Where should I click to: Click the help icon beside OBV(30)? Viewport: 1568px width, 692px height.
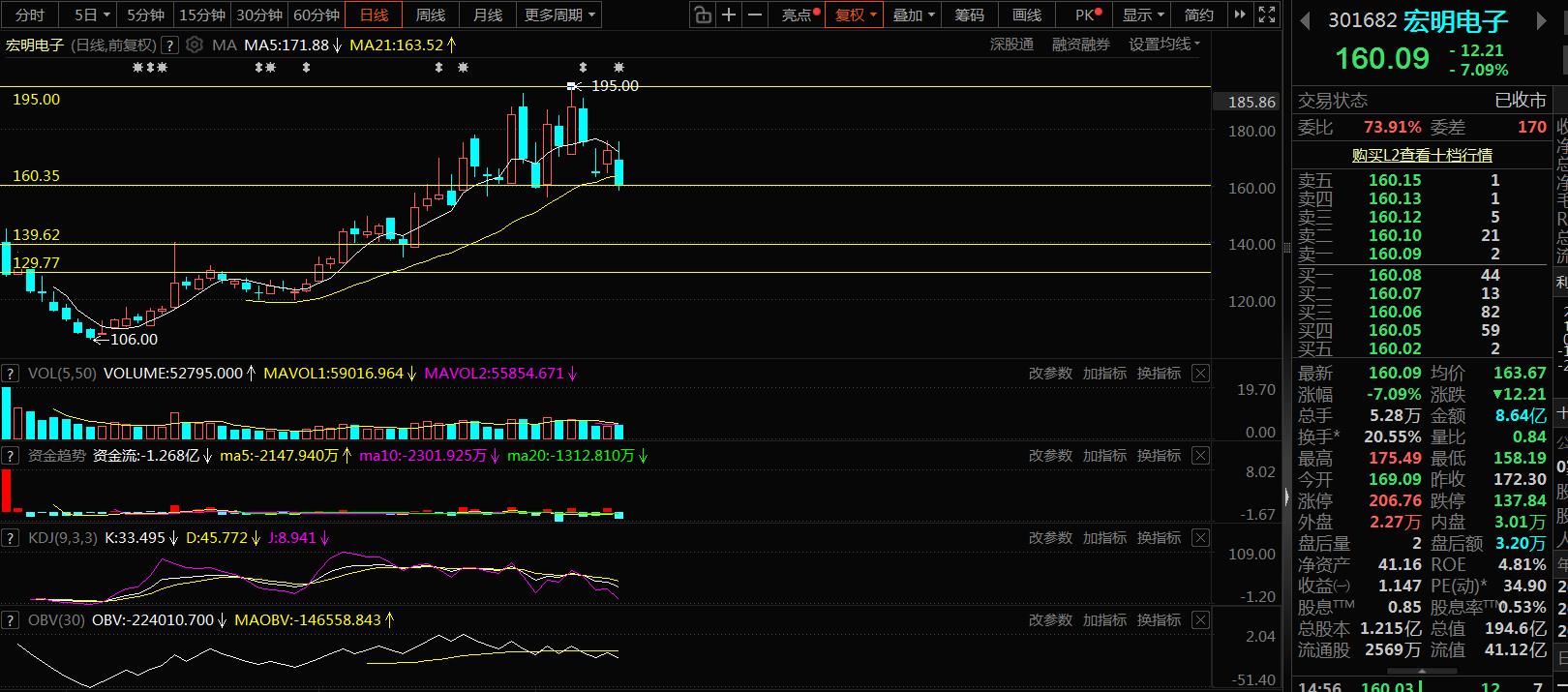point(11,620)
